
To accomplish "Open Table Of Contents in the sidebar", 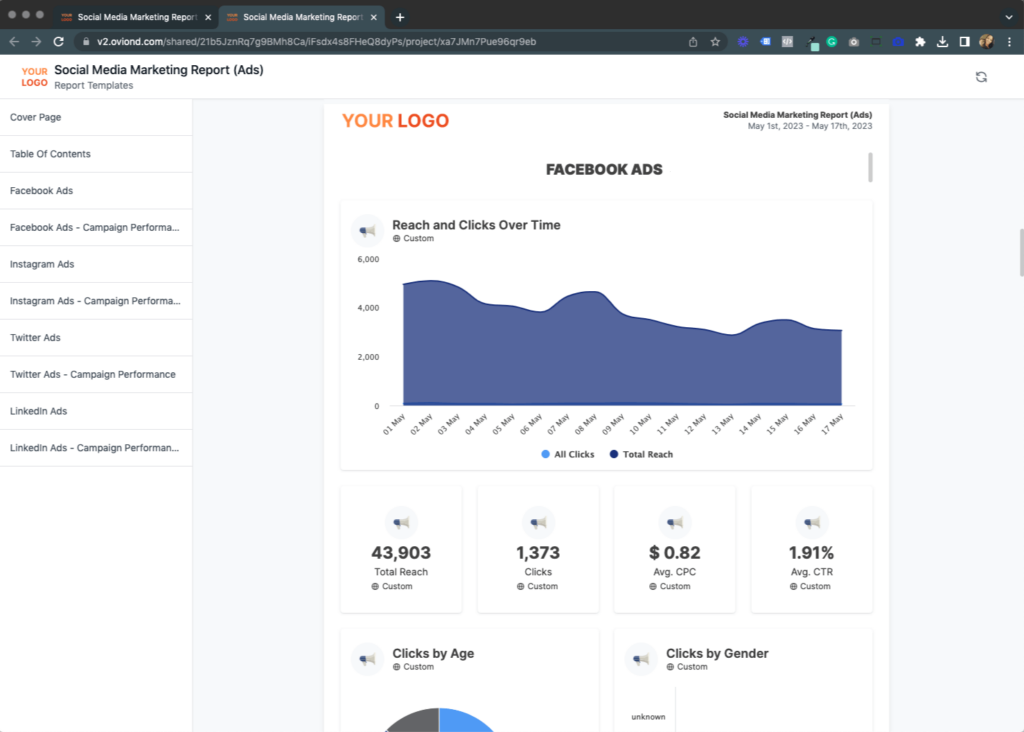I will pos(96,154).
